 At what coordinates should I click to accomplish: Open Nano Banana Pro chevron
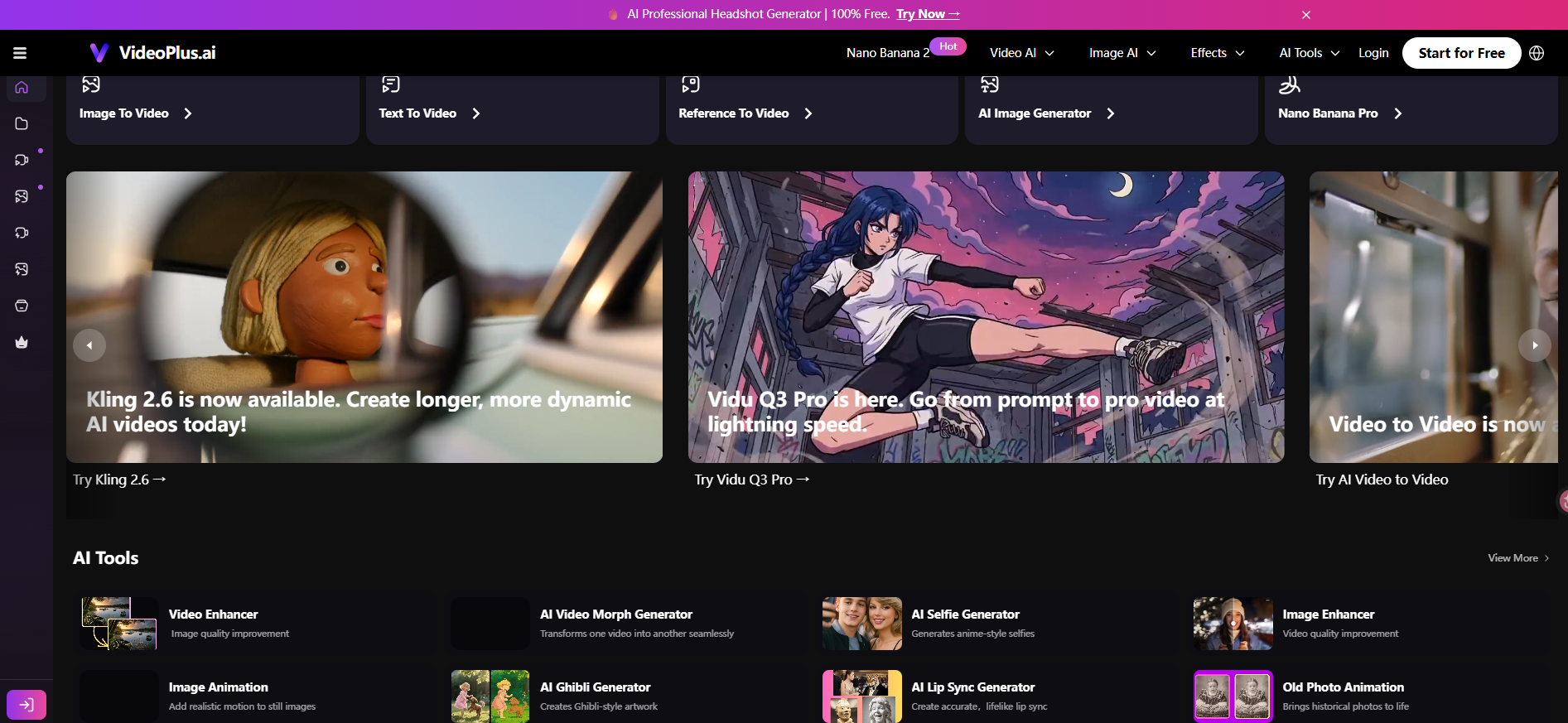pyautogui.click(x=1398, y=113)
